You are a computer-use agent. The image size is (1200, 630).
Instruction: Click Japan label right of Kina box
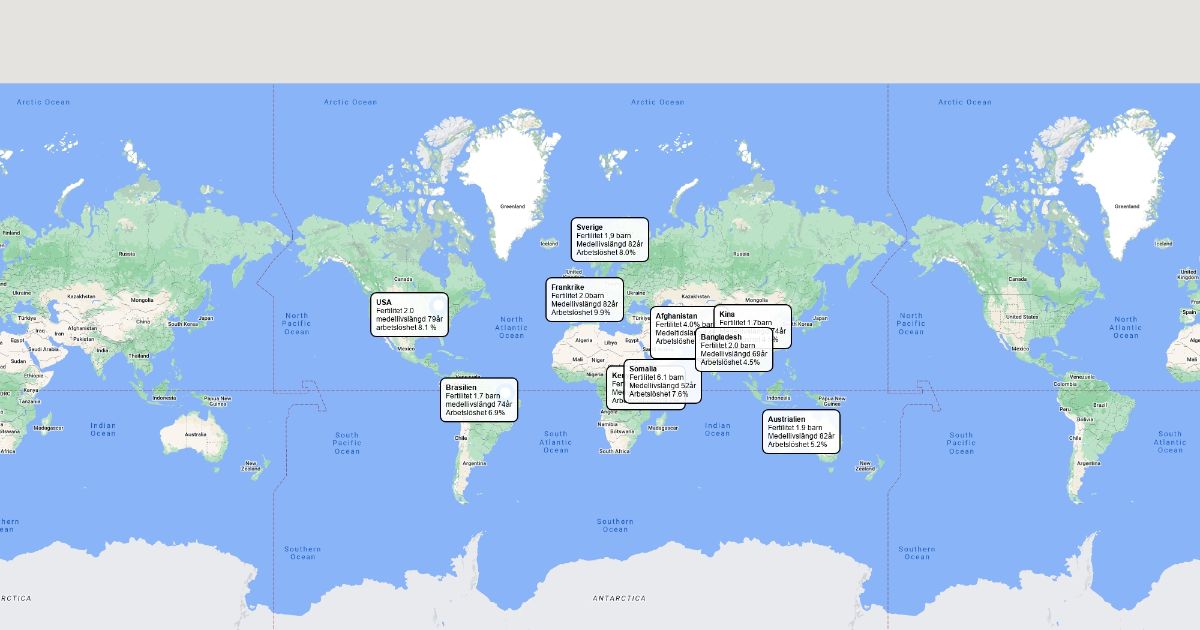[820, 319]
